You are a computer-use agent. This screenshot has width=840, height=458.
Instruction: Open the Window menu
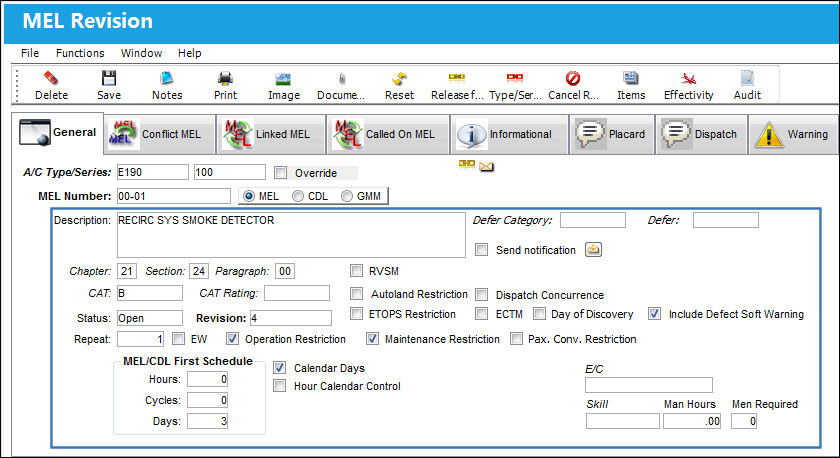(141, 53)
